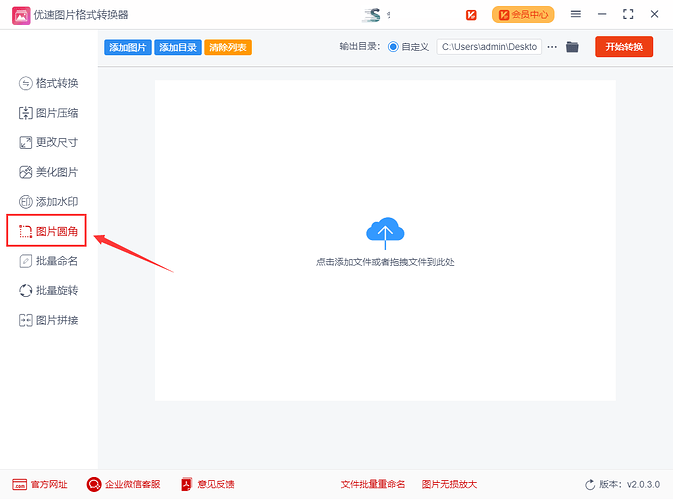Viewport: 673px width, 500px height.
Task: Toggle fullscreen window icon
Action: pyautogui.click(x=628, y=14)
